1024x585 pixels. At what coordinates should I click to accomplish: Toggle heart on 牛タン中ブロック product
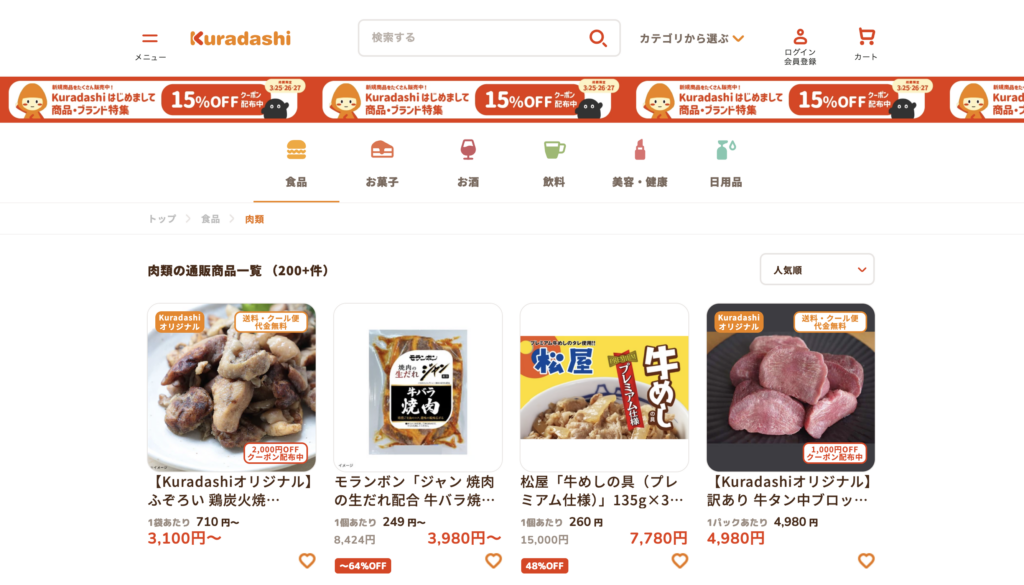[x=866, y=560]
